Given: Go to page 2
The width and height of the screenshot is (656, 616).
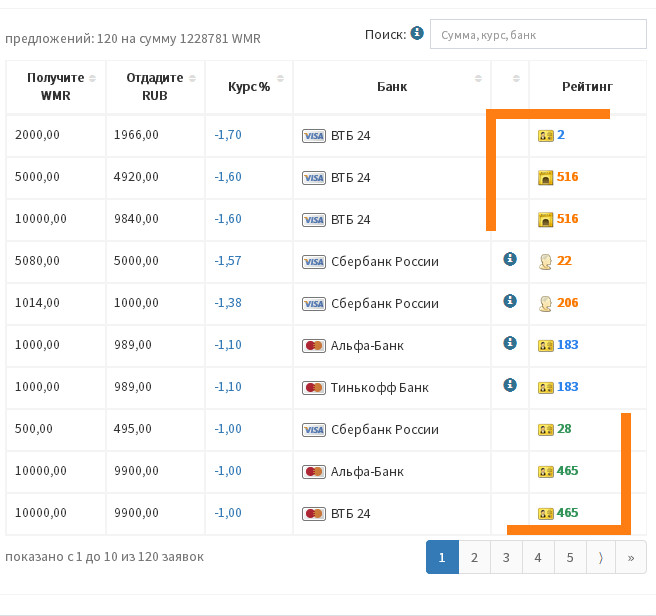Looking at the screenshot, I should (474, 557).
